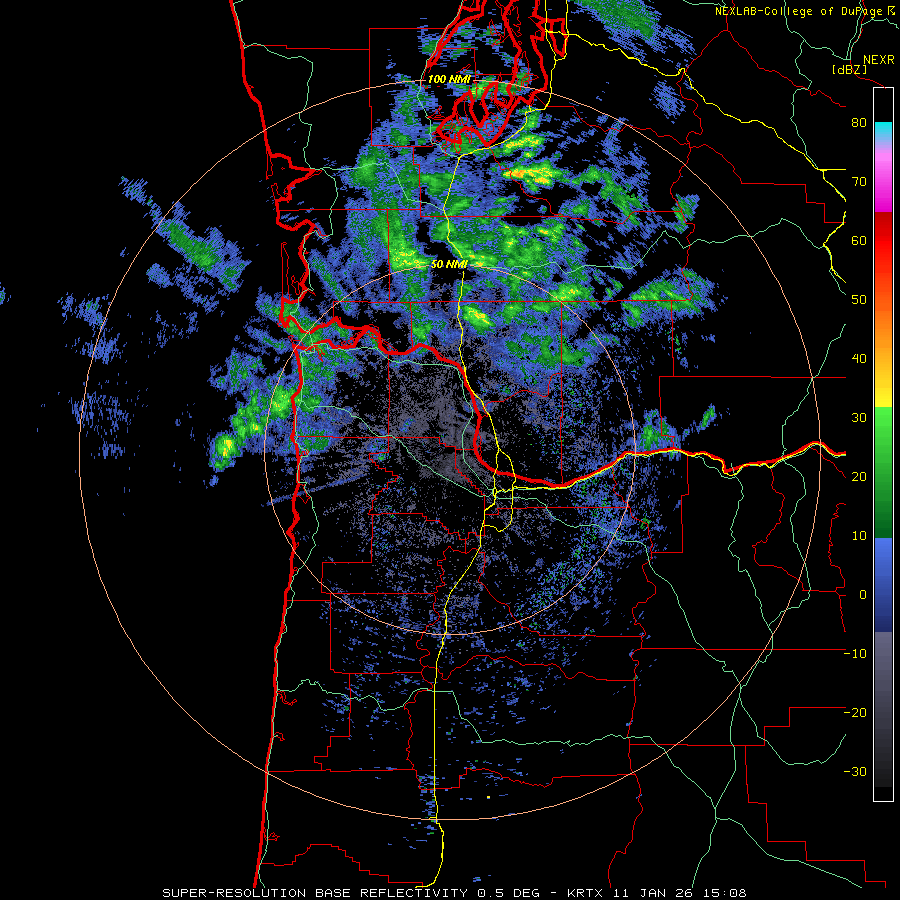This screenshot has height=900, width=900.
Task: Click the -20 value on the dBZ scale
Action: click(x=855, y=713)
